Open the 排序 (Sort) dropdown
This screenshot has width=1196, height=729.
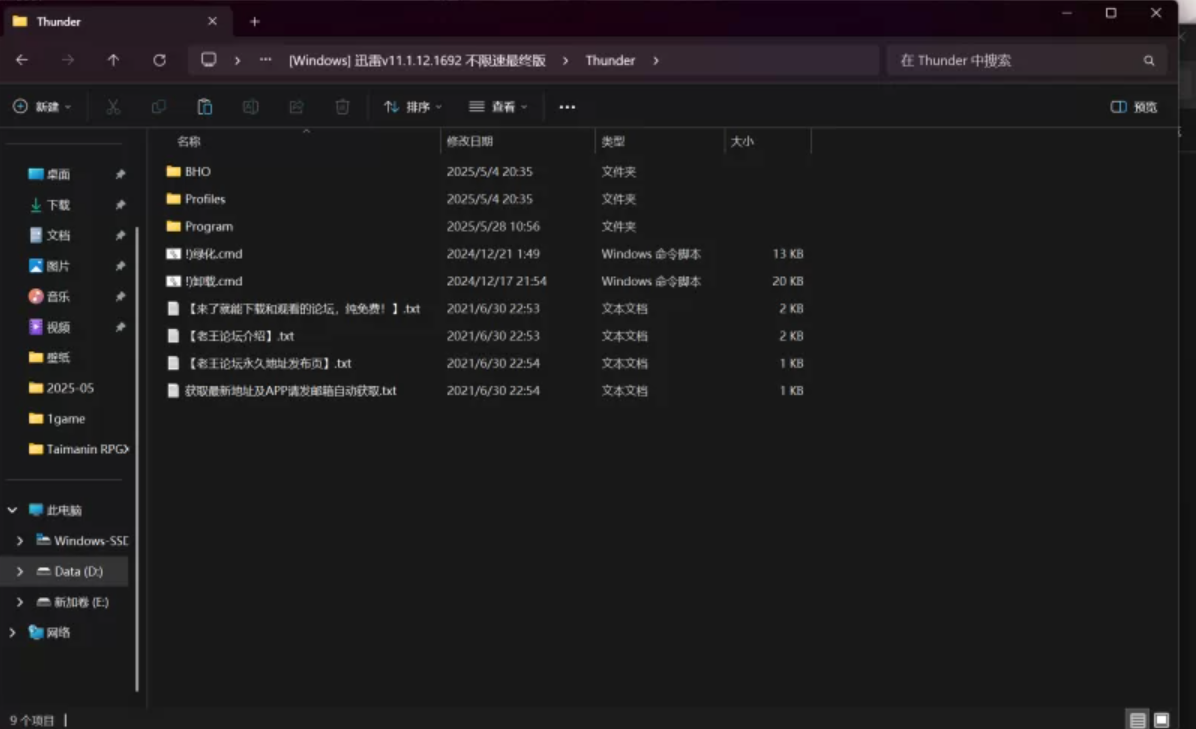tap(413, 107)
